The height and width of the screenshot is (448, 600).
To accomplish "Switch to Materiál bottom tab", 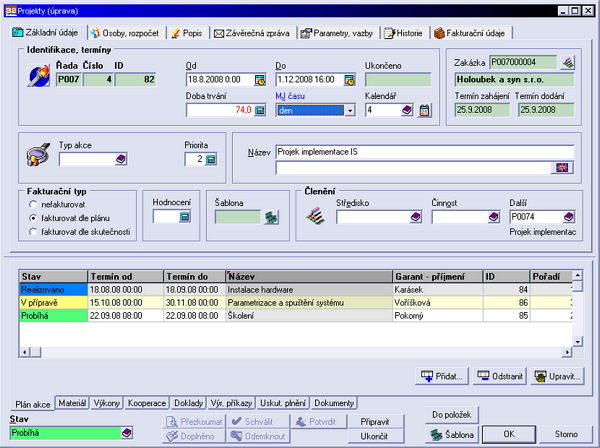I will coord(72,403).
